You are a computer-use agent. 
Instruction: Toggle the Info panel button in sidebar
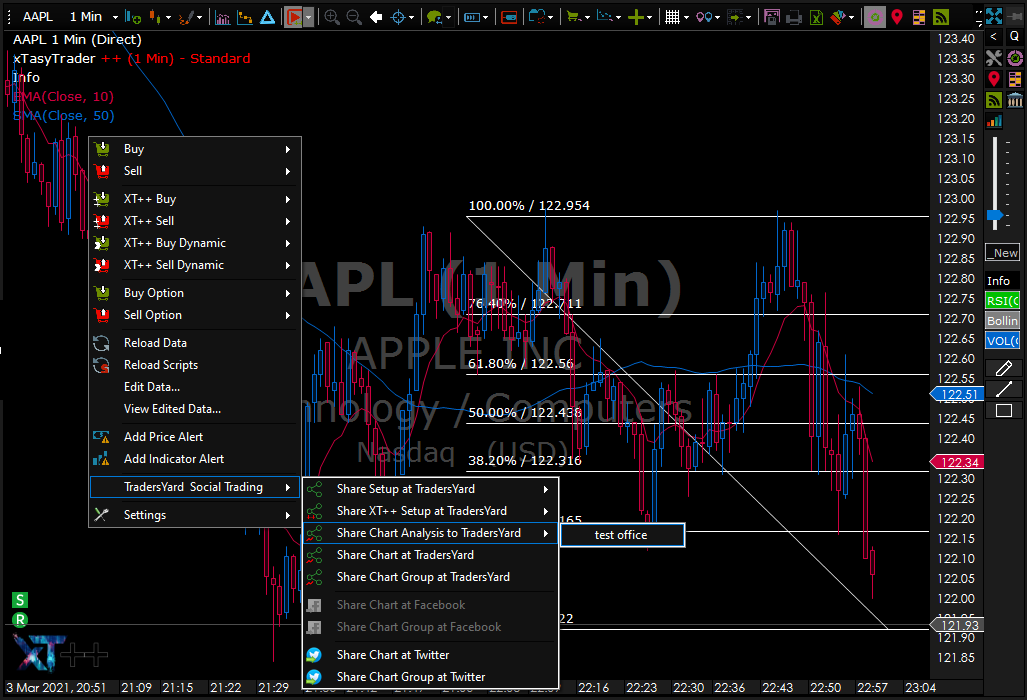[1003, 280]
